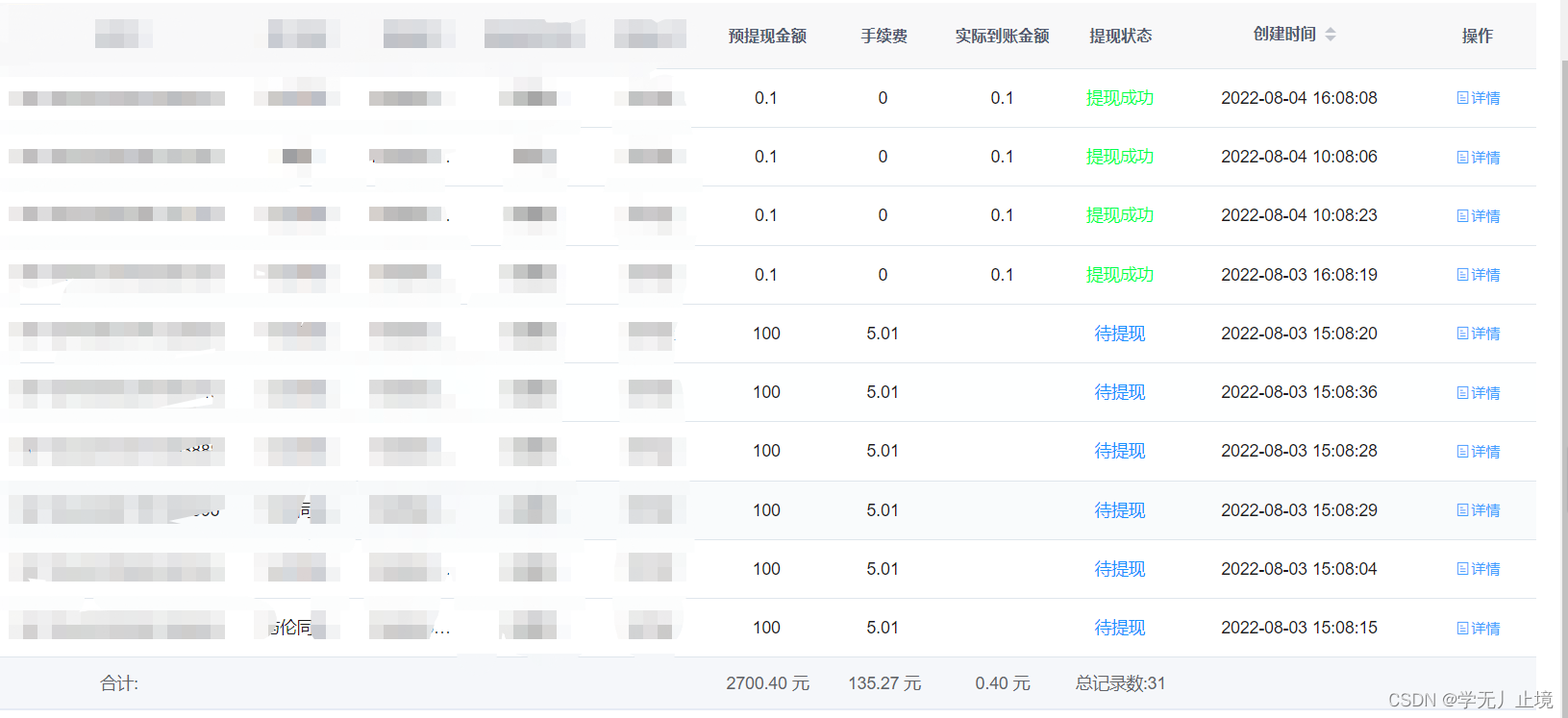Select 待提现 status in 15:08:20 row
The width and height of the screenshot is (1568, 718).
pos(1120,334)
